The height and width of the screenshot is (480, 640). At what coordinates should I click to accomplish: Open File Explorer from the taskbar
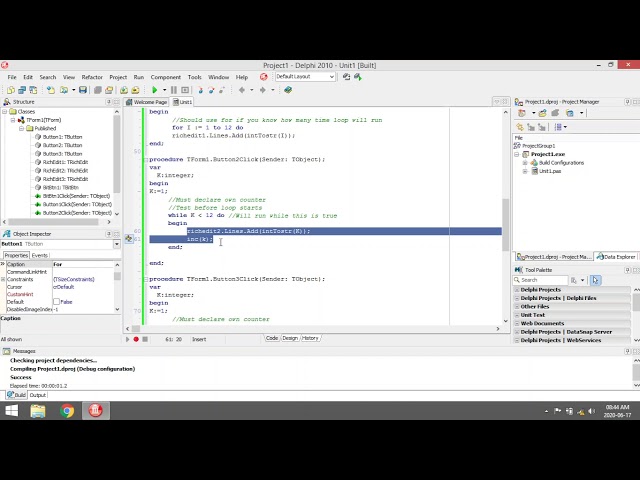(x=38, y=411)
